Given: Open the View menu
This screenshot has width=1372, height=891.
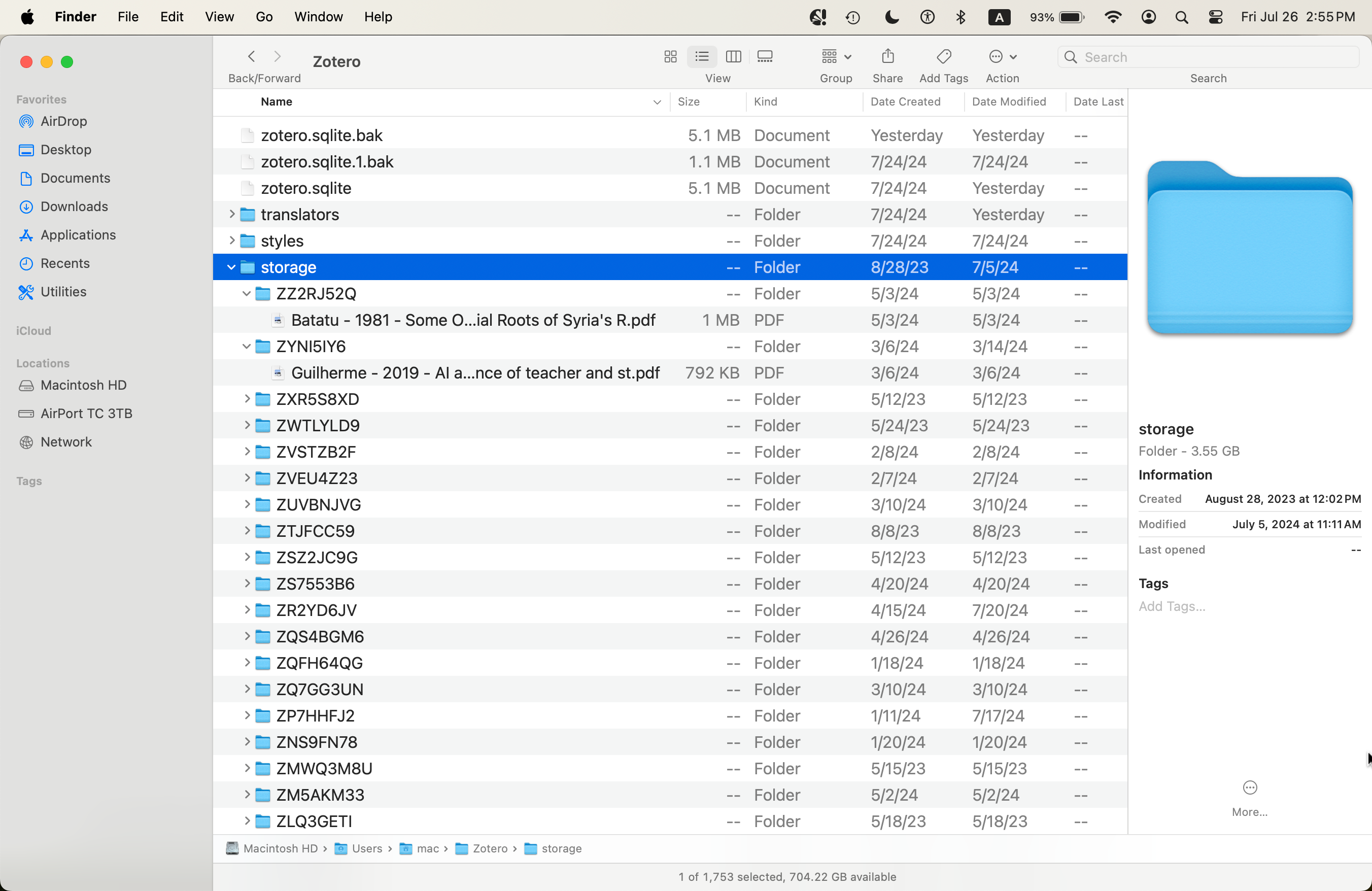Looking at the screenshot, I should pos(219,17).
